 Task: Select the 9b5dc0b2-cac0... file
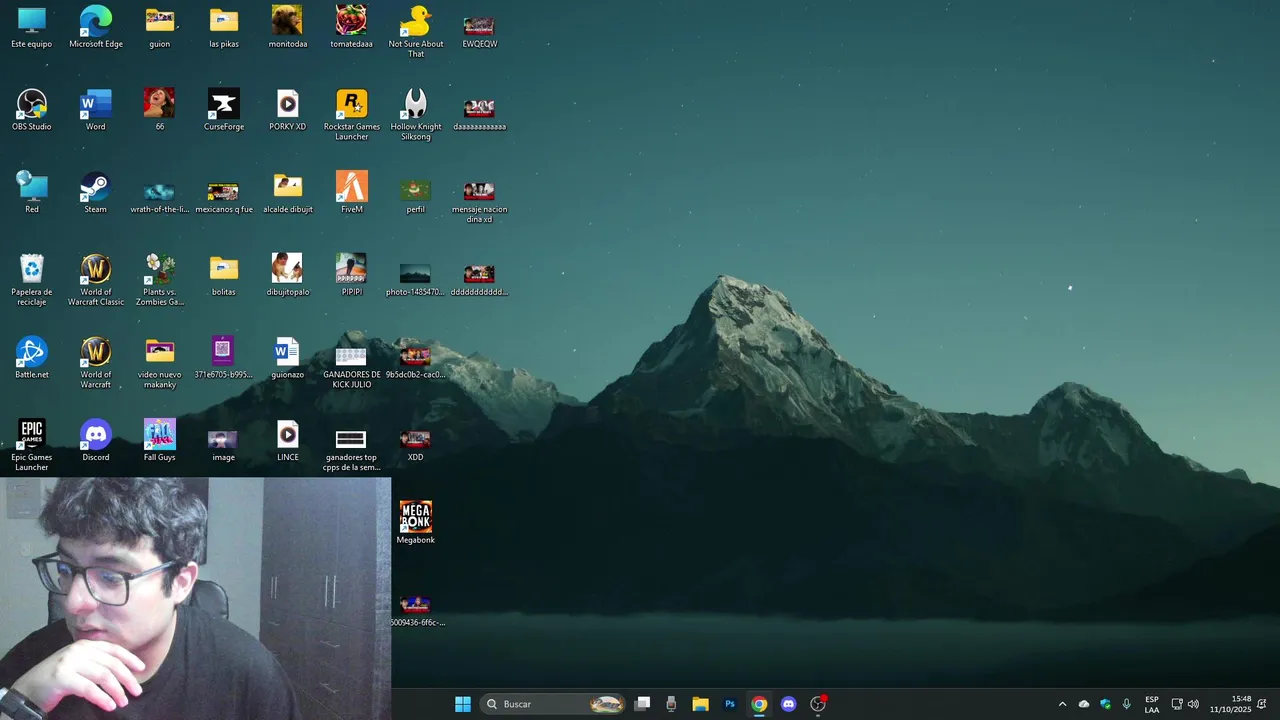(416, 362)
